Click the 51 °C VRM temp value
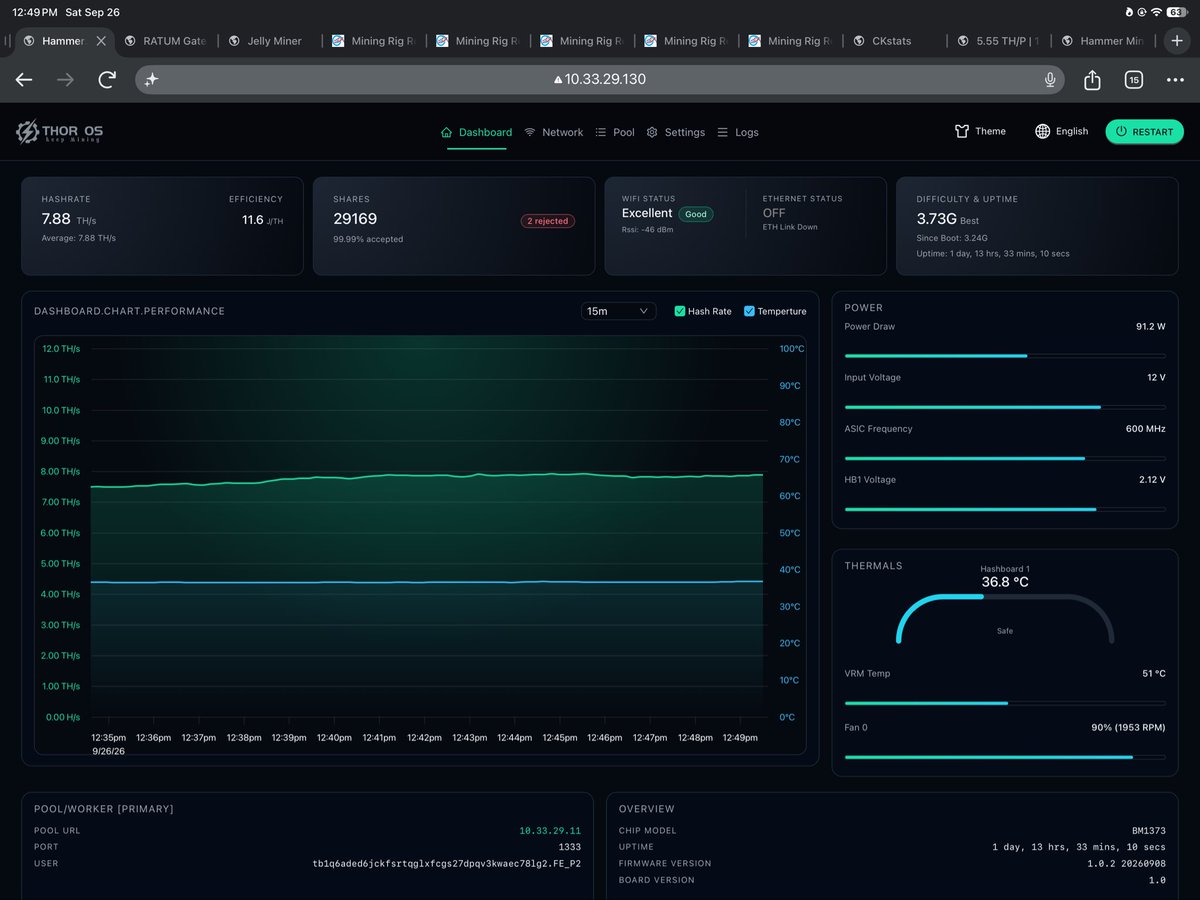Viewport: 1200px width, 900px height. (x=1154, y=674)
